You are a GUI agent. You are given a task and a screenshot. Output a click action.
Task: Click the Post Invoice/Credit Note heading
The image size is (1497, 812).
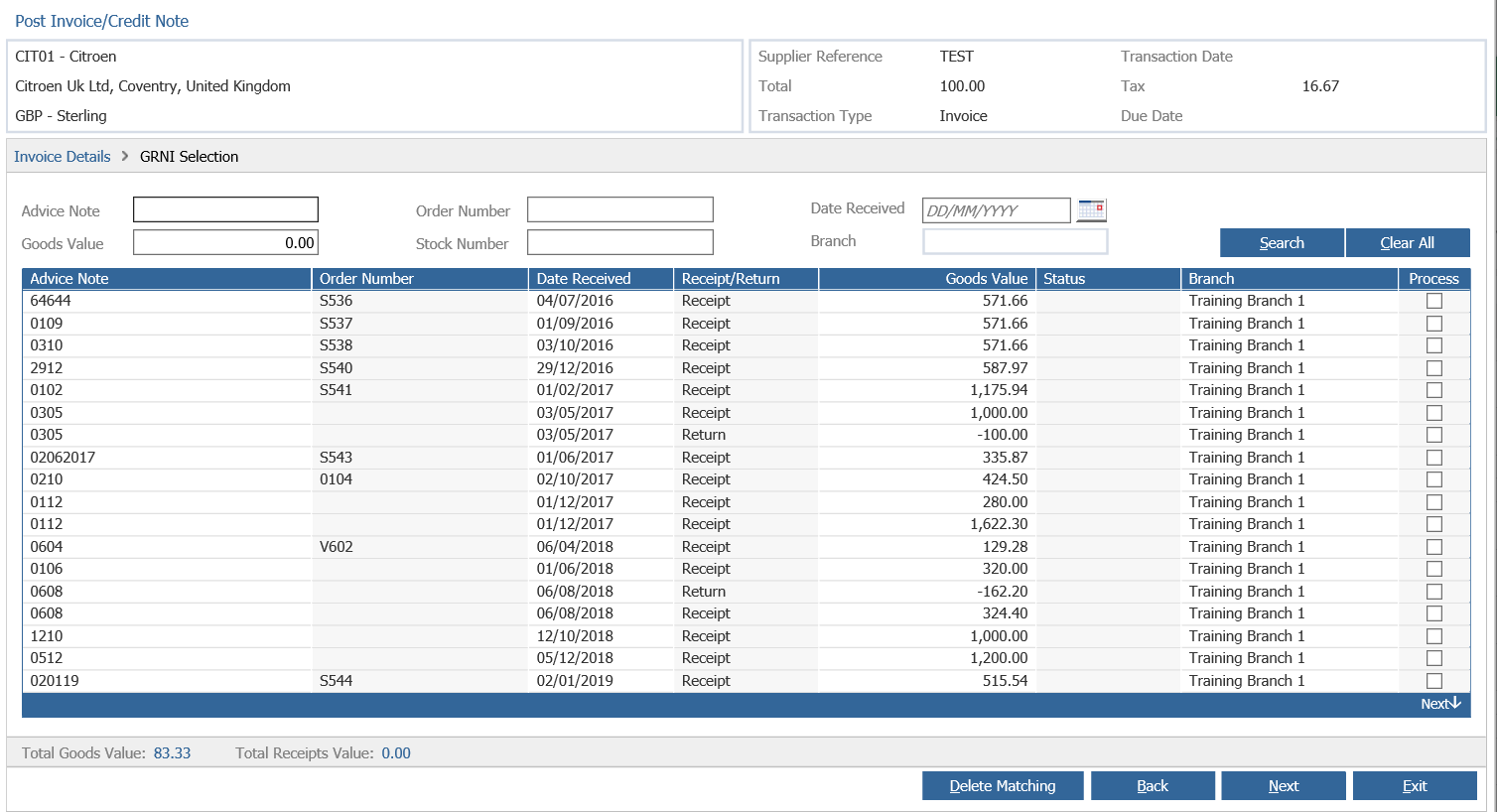click(100, 21)
